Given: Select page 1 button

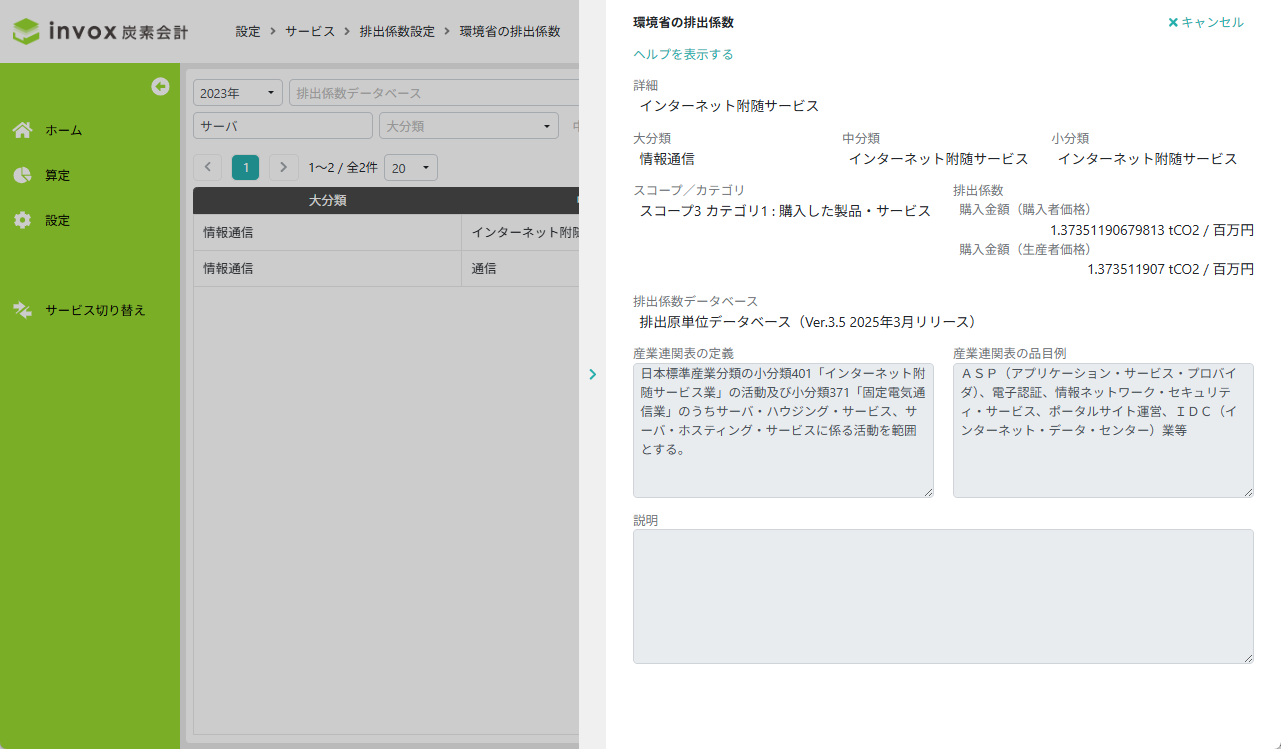Looking at the screenshot, I should coord(245,167).
